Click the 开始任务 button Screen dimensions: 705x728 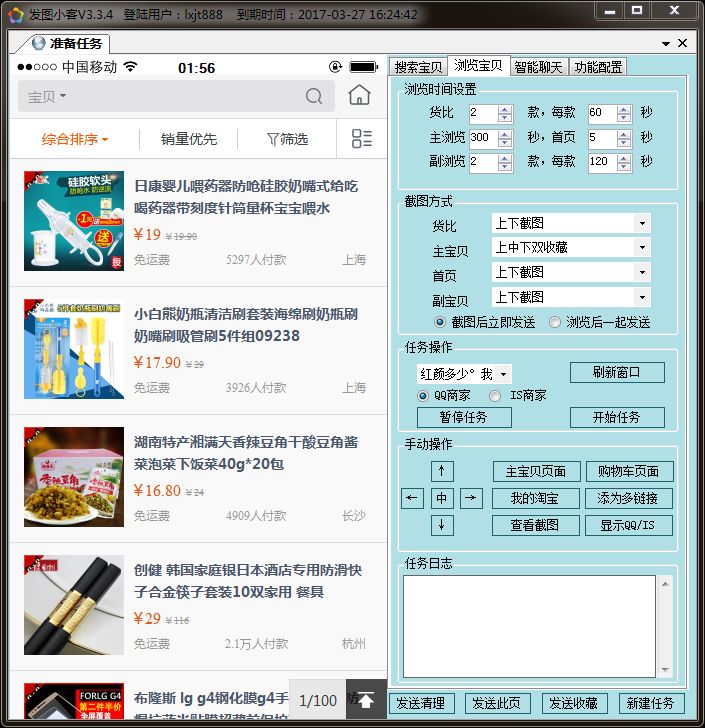pyautogui.click(x=617, y=417)
